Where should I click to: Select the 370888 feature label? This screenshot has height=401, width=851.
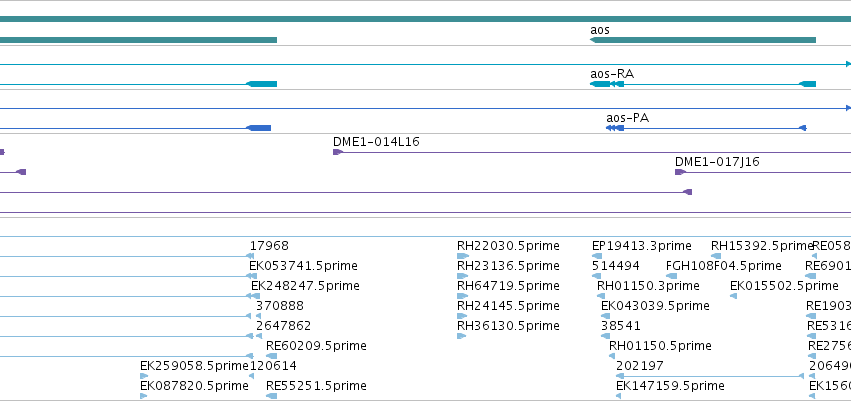coord(280,306)
